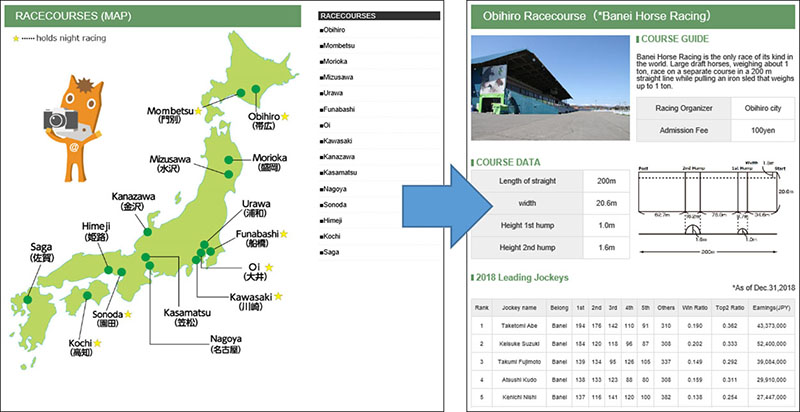800x412 pixels.
Task: Click the big blue arrow graphic
Action: click(x=406, y=199)
